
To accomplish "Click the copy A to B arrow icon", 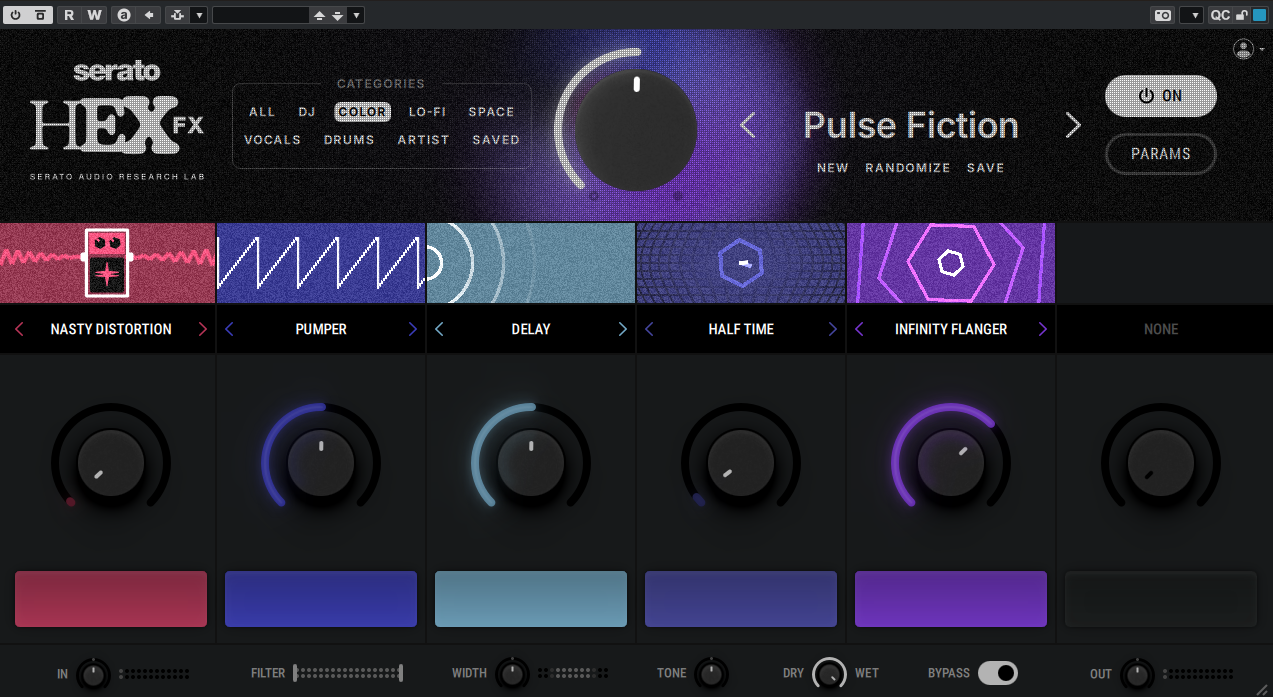I will pos(149,15).
